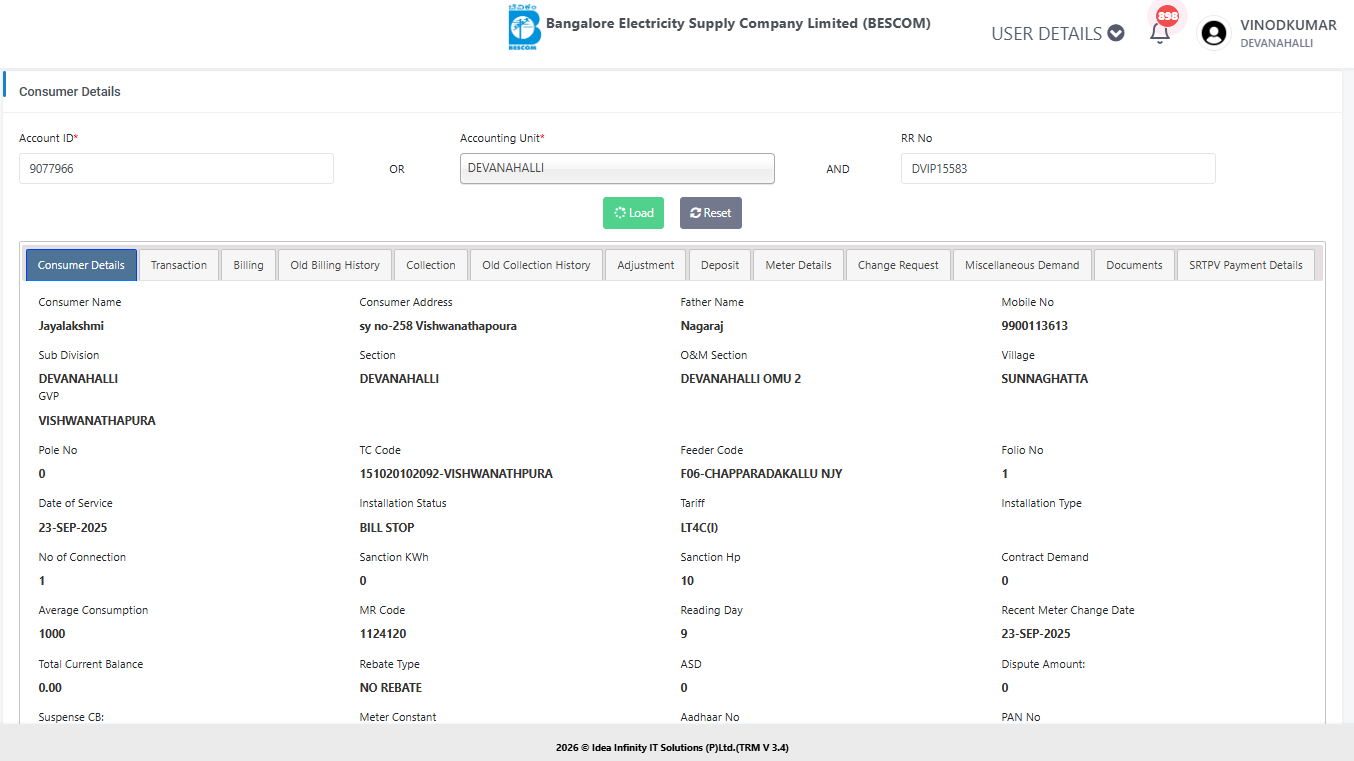1354x761 pixels.
Task: Select the Old Billing History tab
Action: (335, 265)
